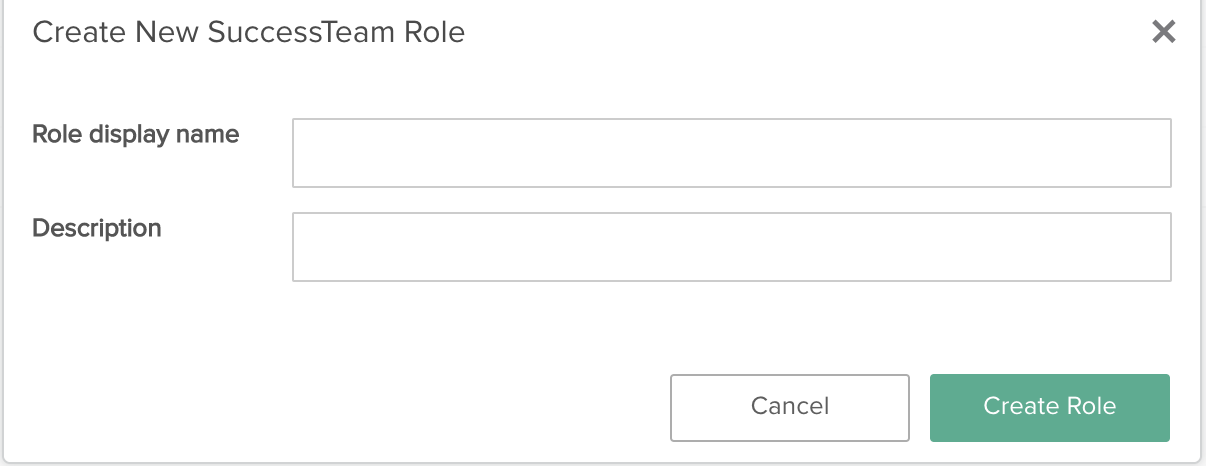Confirm the new SuccessTeam role creation
The height and width of the screenshot is (466, 1206).
tap(1050, 407)
